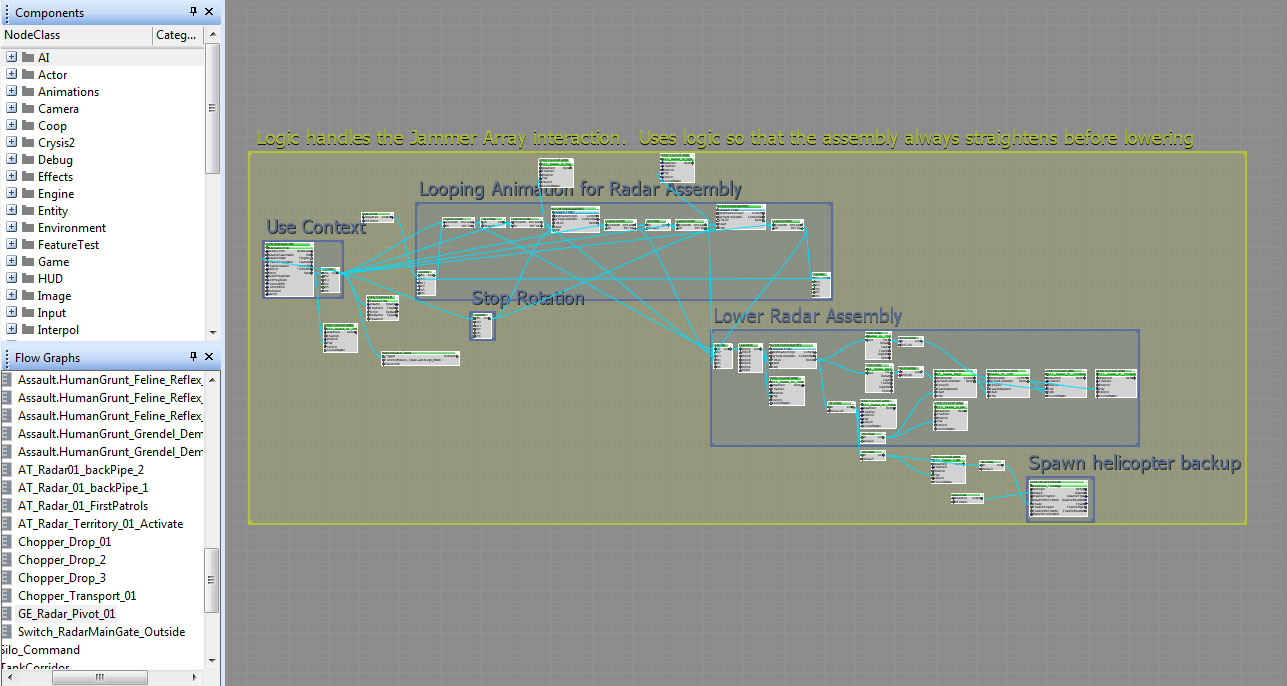1287x686 pixels.
Task: Close the Components panel
Action: [x=209, y=12]
